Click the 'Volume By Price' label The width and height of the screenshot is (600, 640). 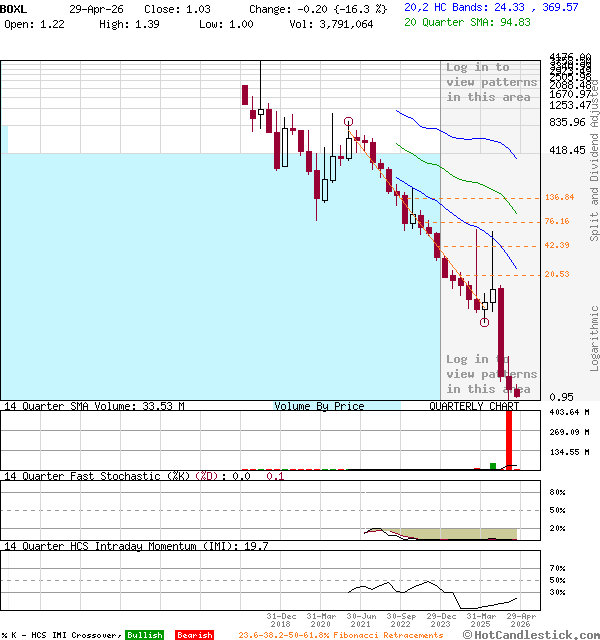[319, 406]
